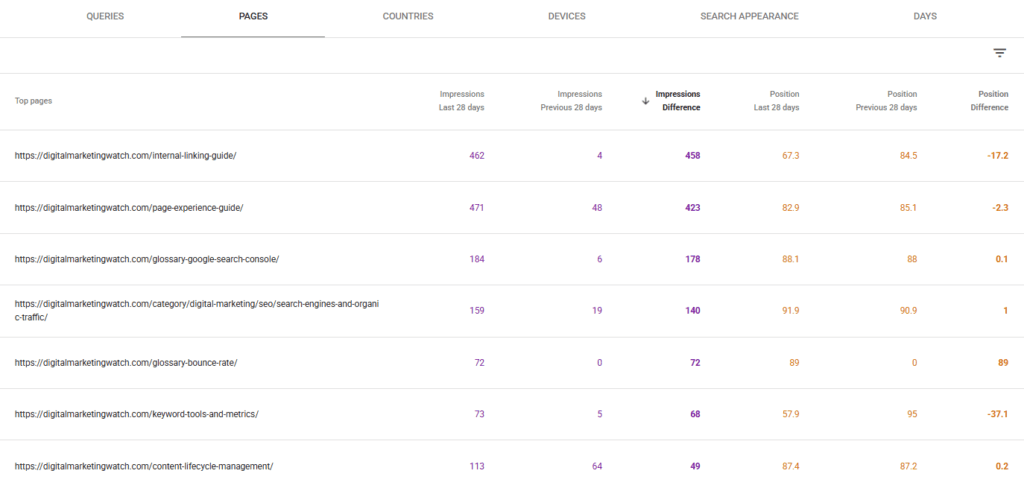Open the Search Appearance tab
Image resolution: width=1024 pixels, height=488 pixels.
(750, 16)
